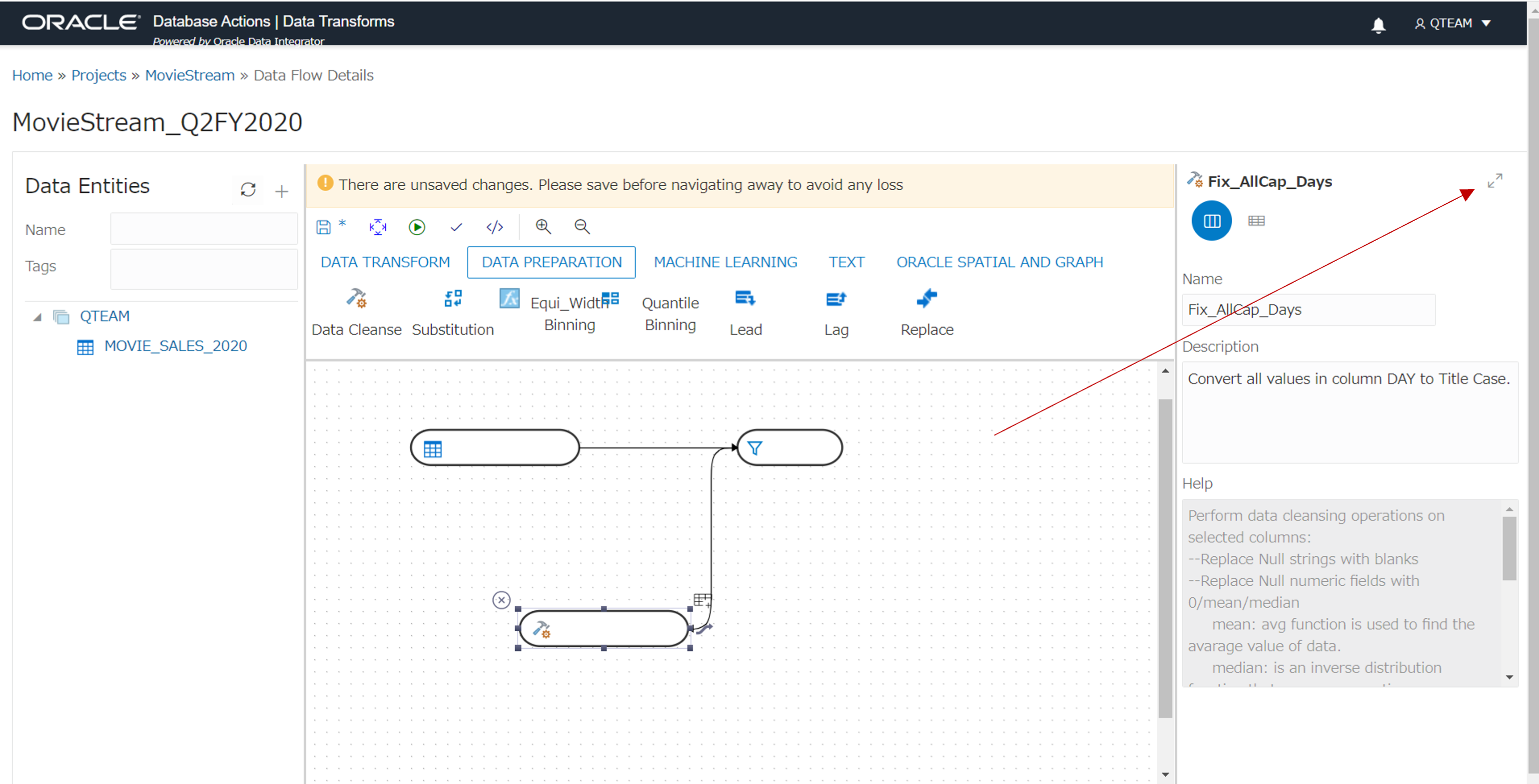Click the Data Entities Name filter field
1539x784 pixels.
click(x=204, y=229)
